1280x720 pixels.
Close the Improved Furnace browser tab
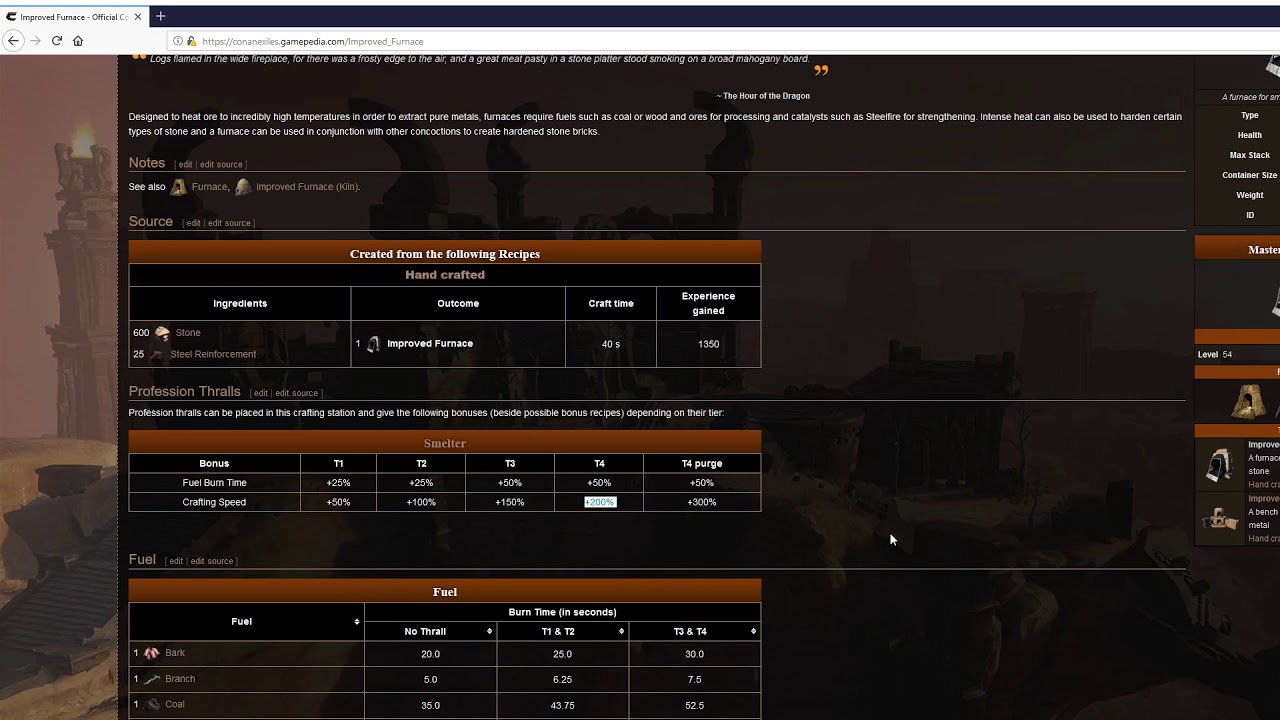pyautogui.click(x=138, y=16)
